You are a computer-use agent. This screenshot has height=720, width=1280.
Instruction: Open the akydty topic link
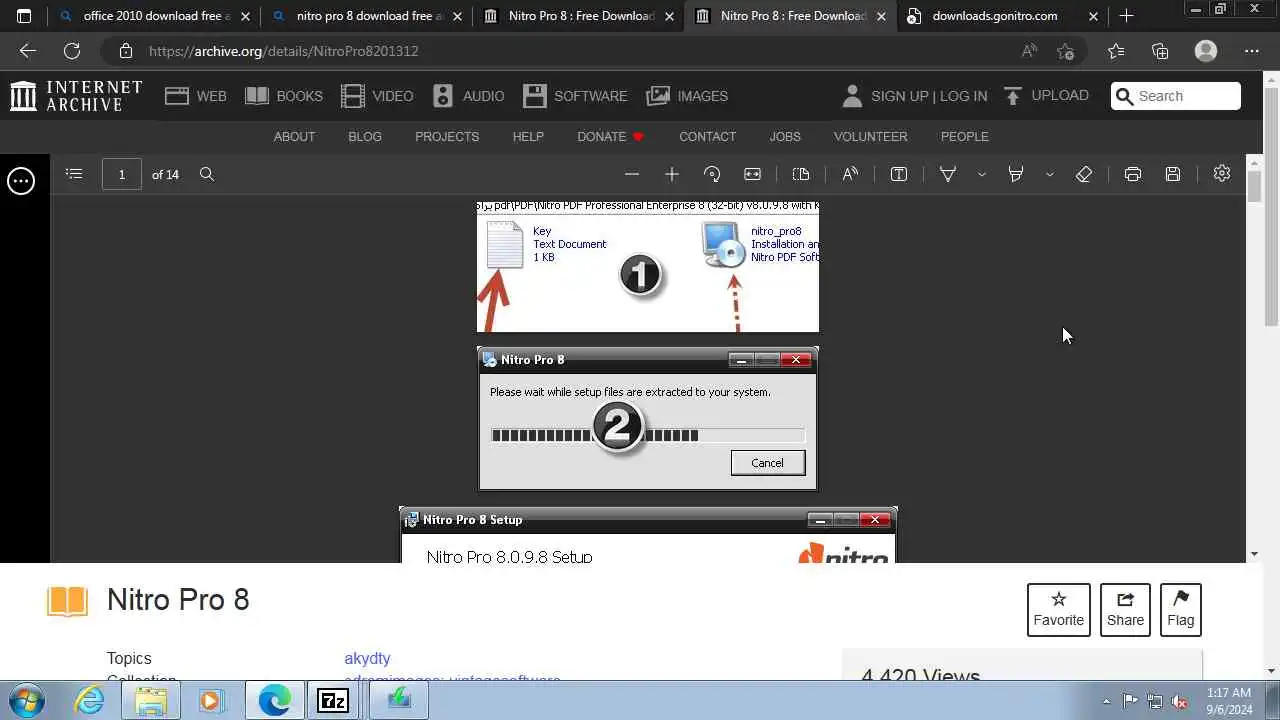(367, 658)
